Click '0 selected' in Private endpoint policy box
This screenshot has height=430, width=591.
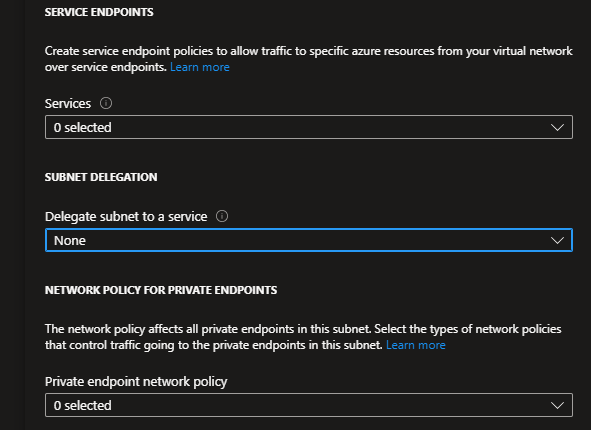point(83,405)
